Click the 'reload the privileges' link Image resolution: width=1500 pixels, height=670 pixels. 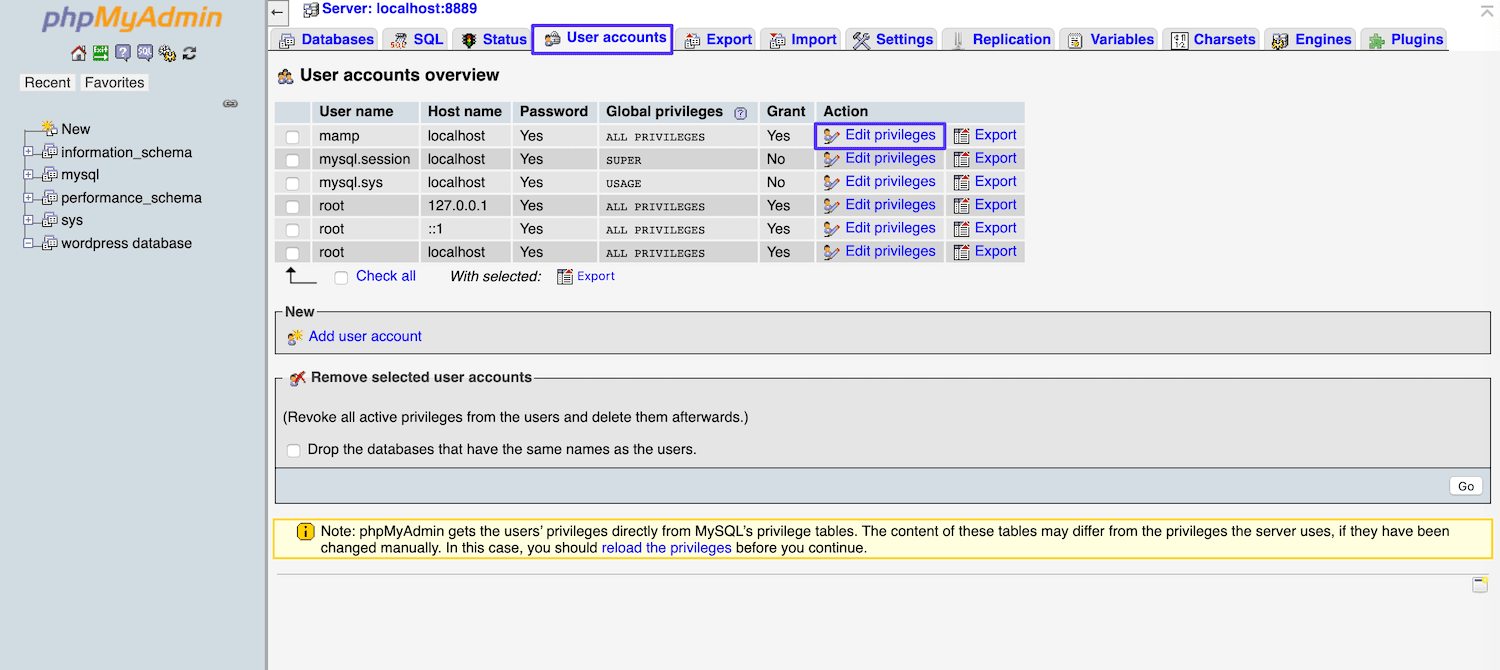pos(666,547)
